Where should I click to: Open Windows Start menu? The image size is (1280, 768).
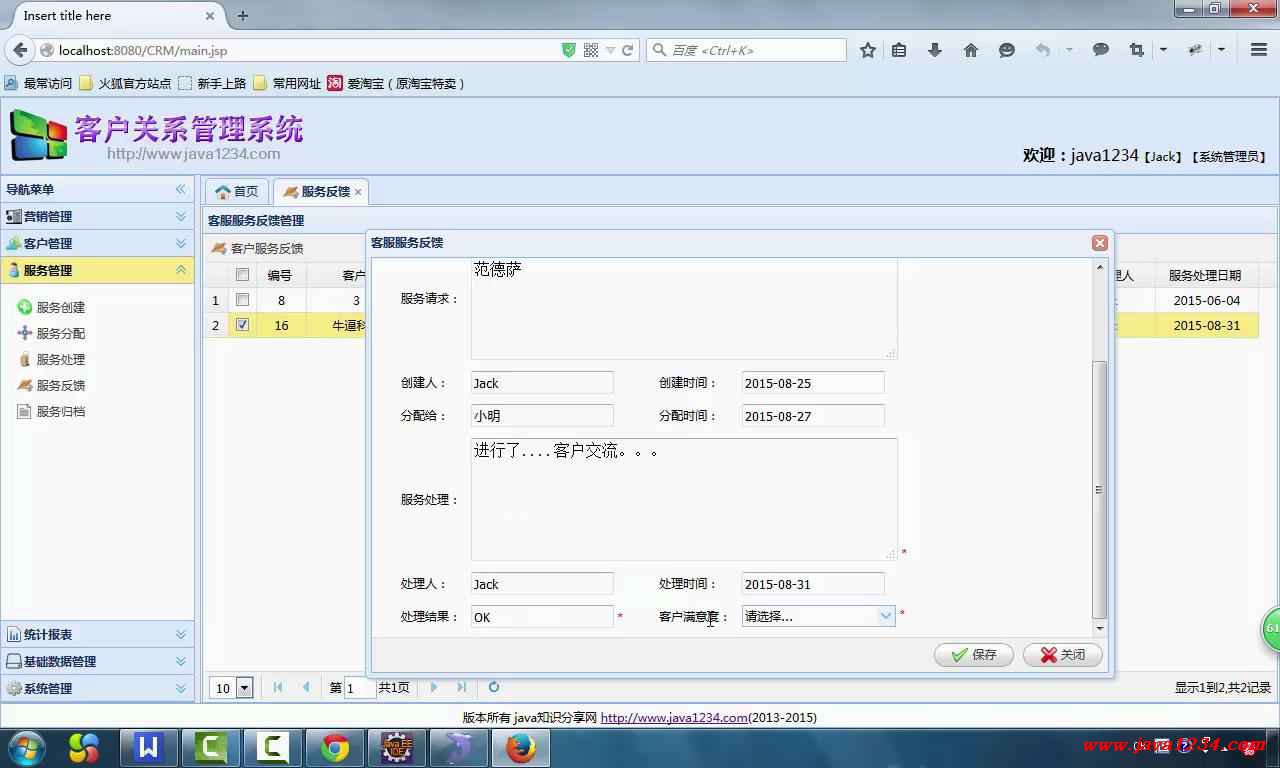[x=25, y=748]
